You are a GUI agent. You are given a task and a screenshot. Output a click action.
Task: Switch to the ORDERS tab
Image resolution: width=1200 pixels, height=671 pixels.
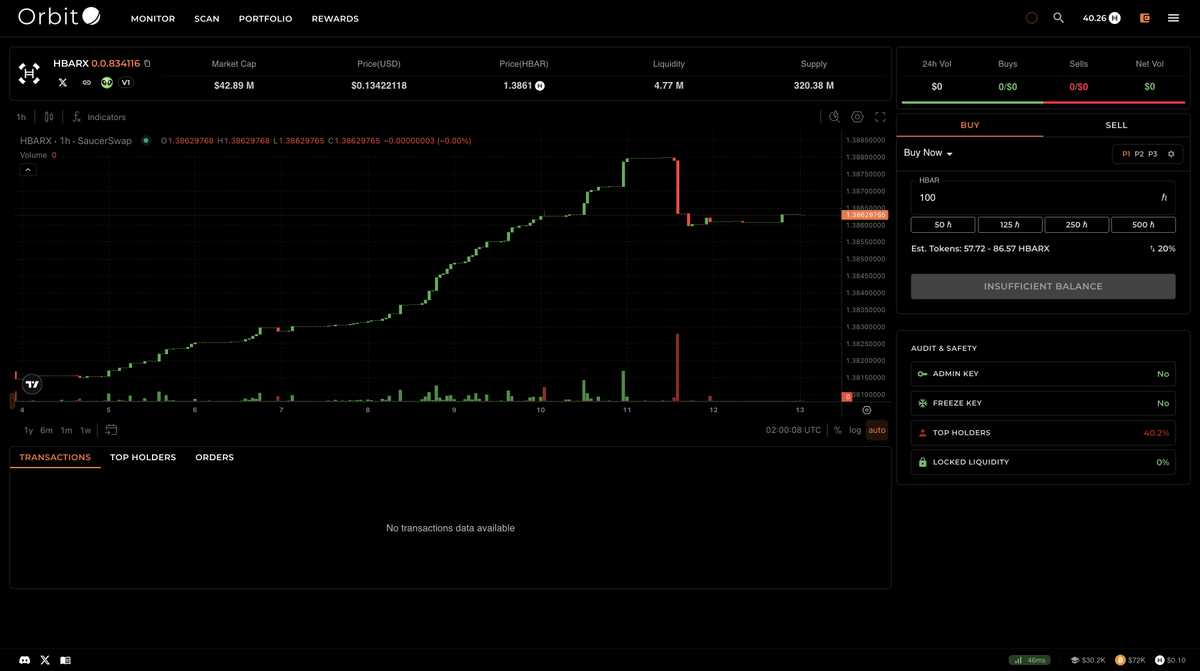(214, 457)
